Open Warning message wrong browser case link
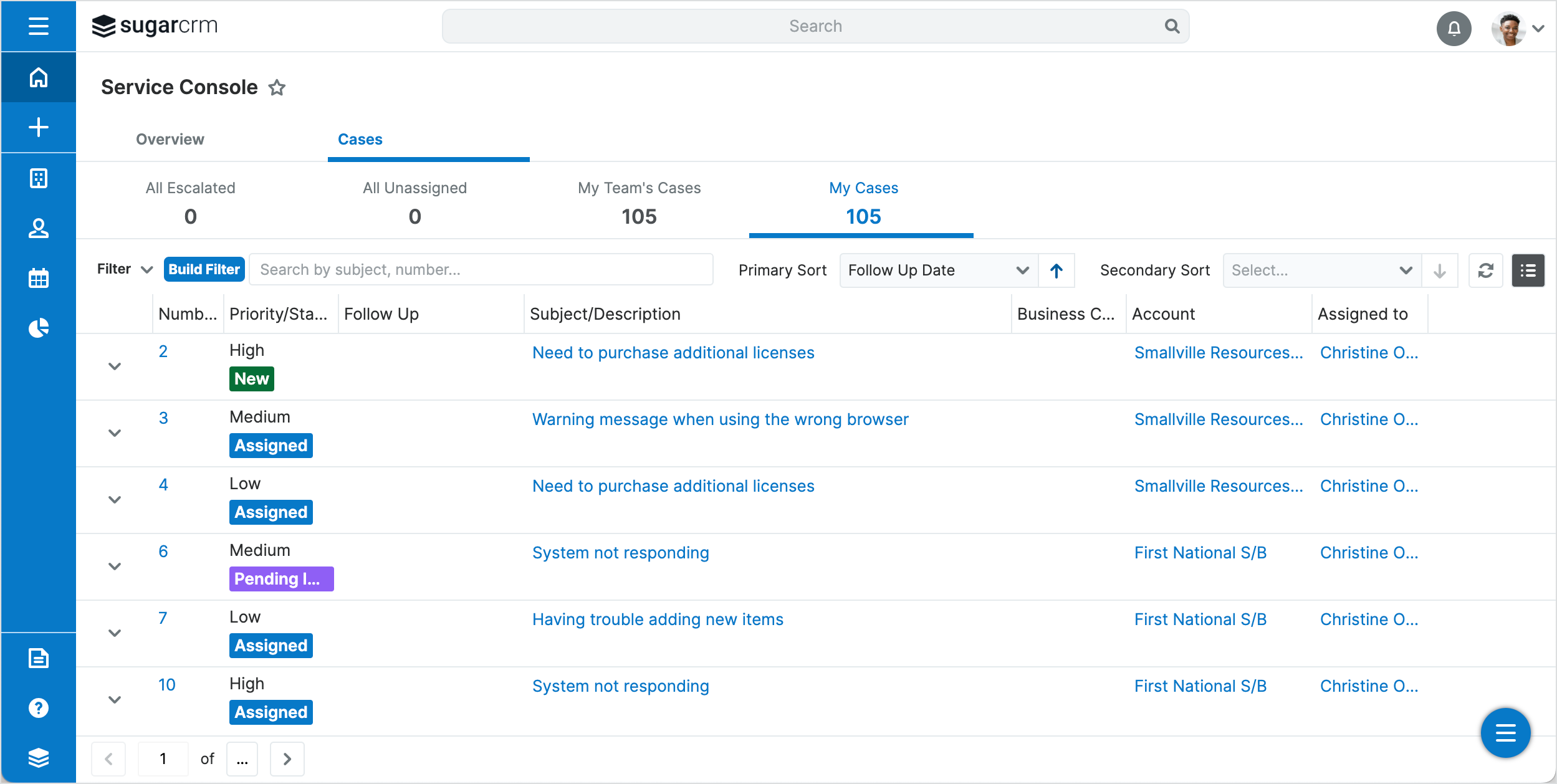 (720, 419)
